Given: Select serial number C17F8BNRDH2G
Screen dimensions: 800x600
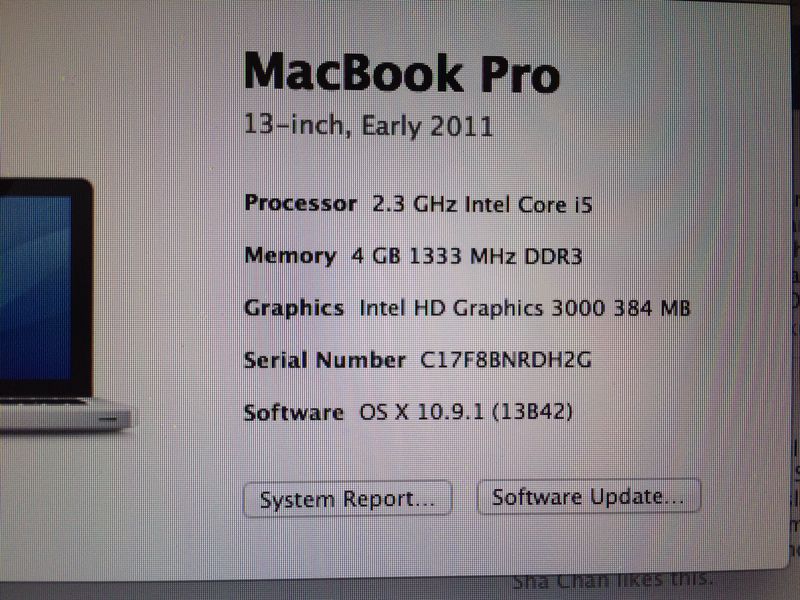Looking at the screenshot, I should [506, 360].
